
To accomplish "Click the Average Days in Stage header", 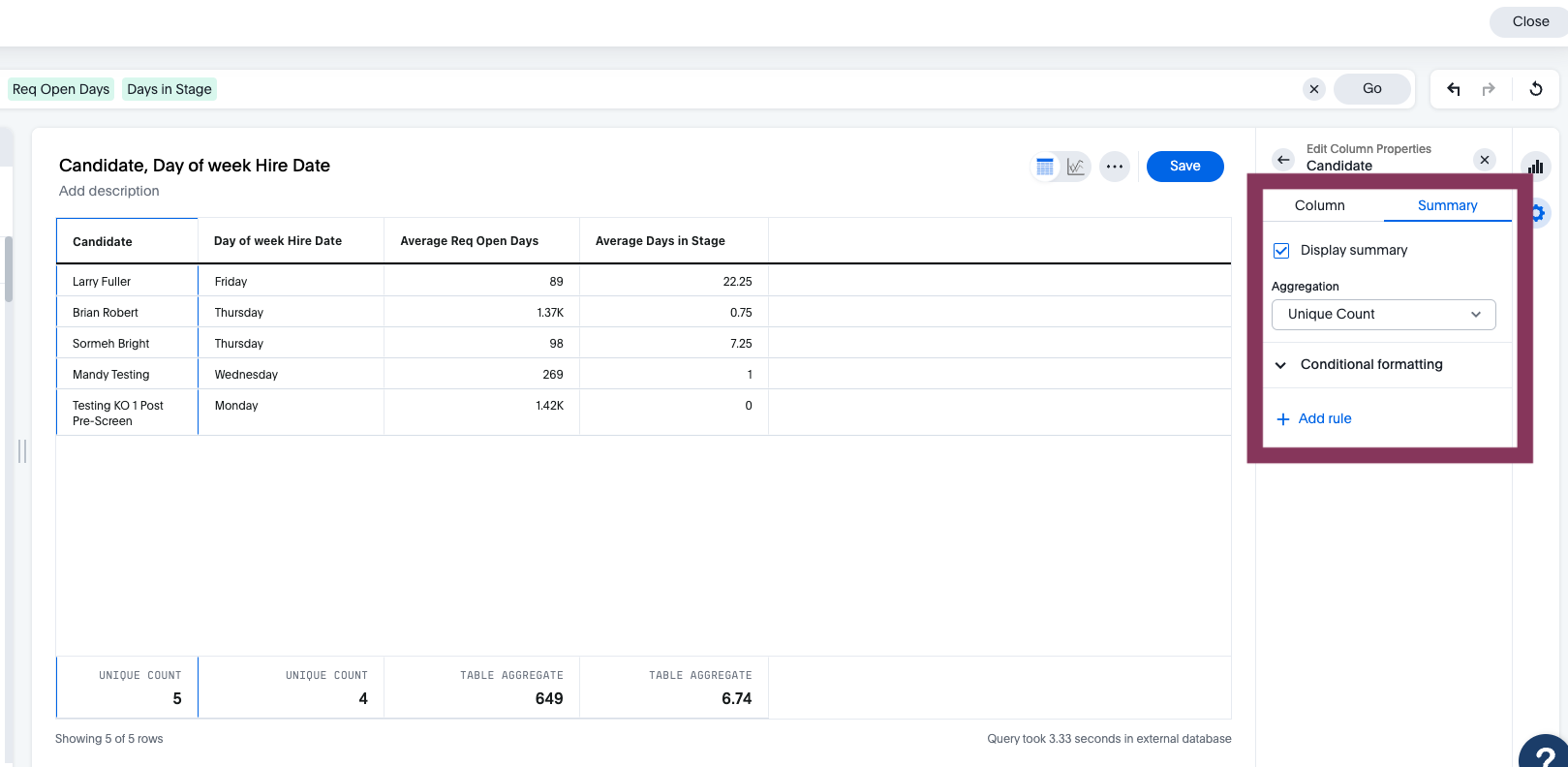I will tap(673, 241).
